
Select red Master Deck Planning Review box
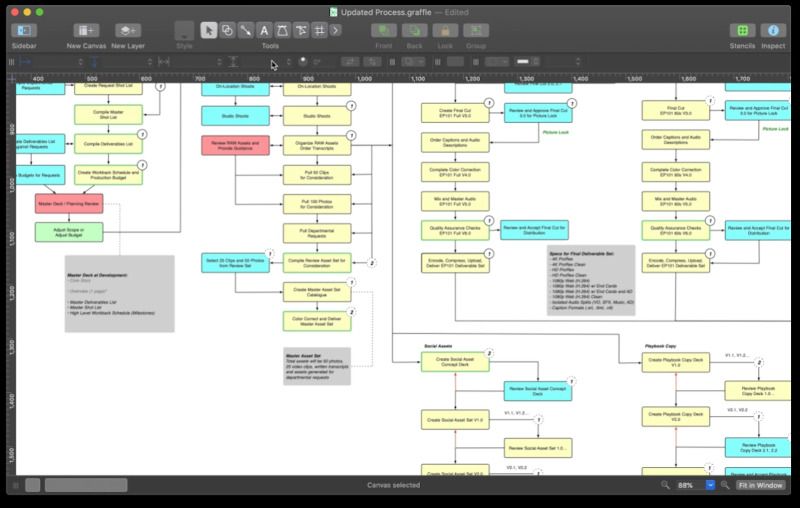tap(69, 204)
